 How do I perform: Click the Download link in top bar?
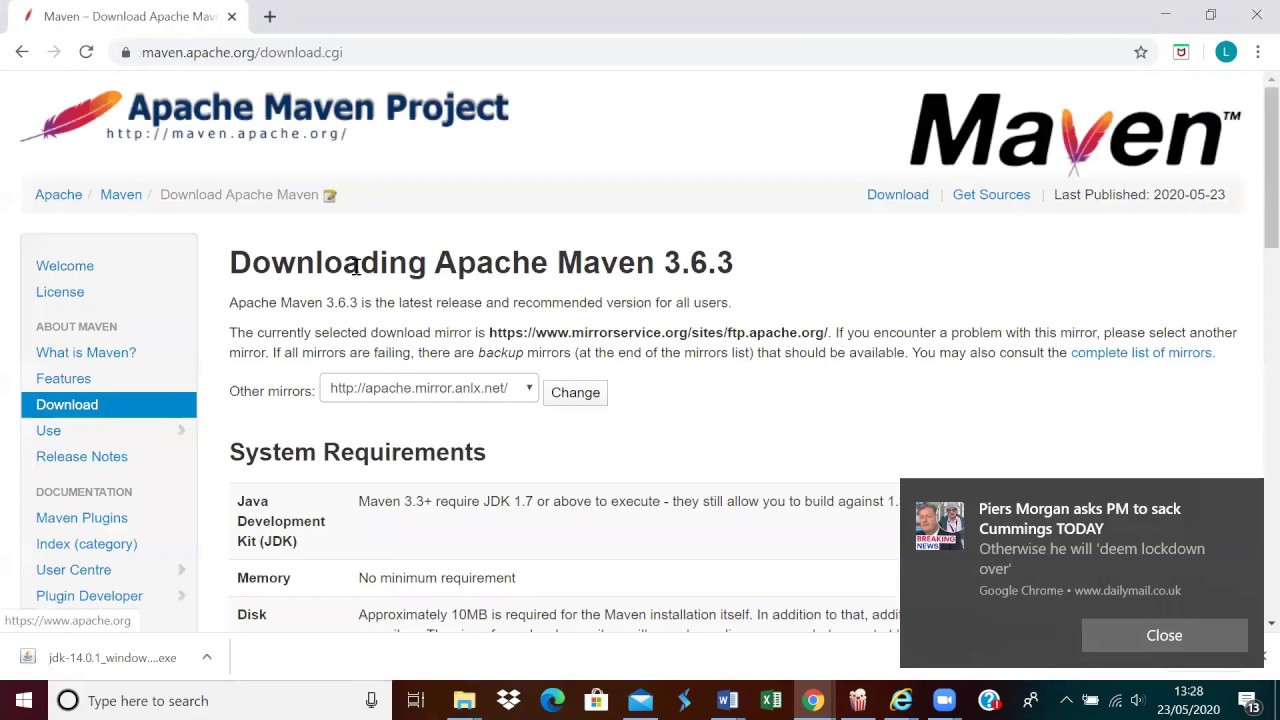coord(898,195)
